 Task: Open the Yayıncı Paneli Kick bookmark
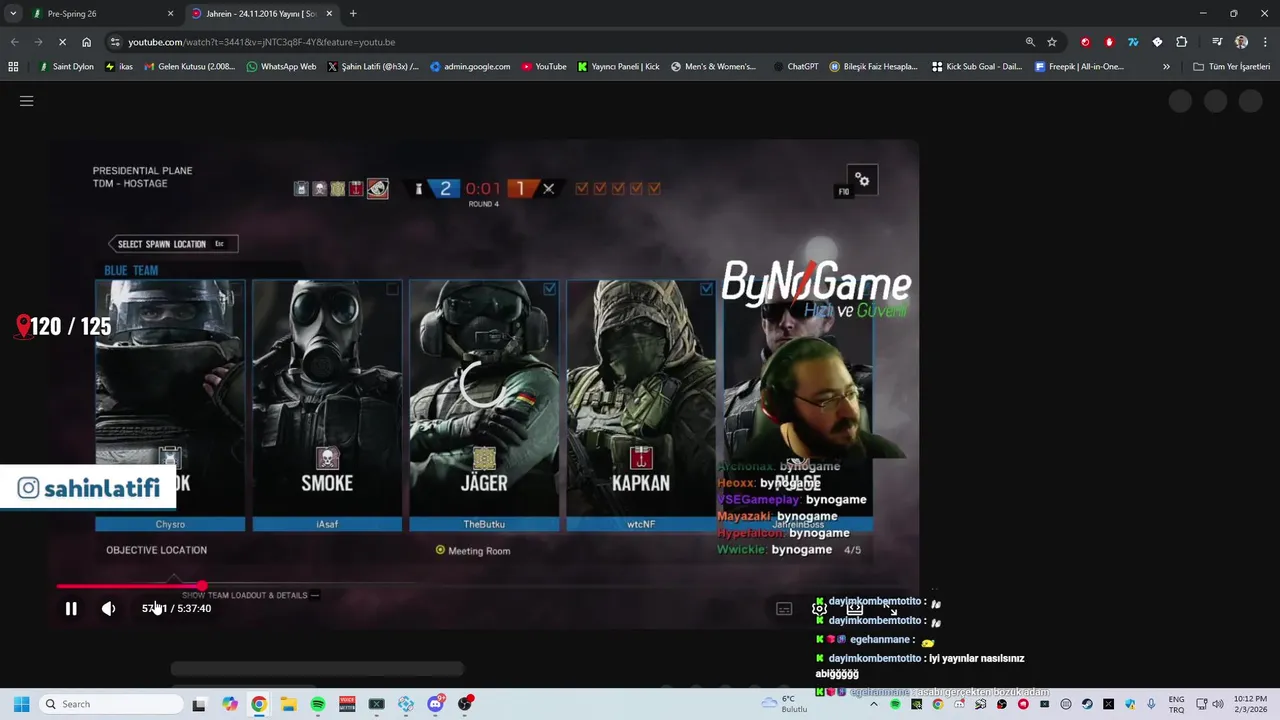click(x=619, y=67)
